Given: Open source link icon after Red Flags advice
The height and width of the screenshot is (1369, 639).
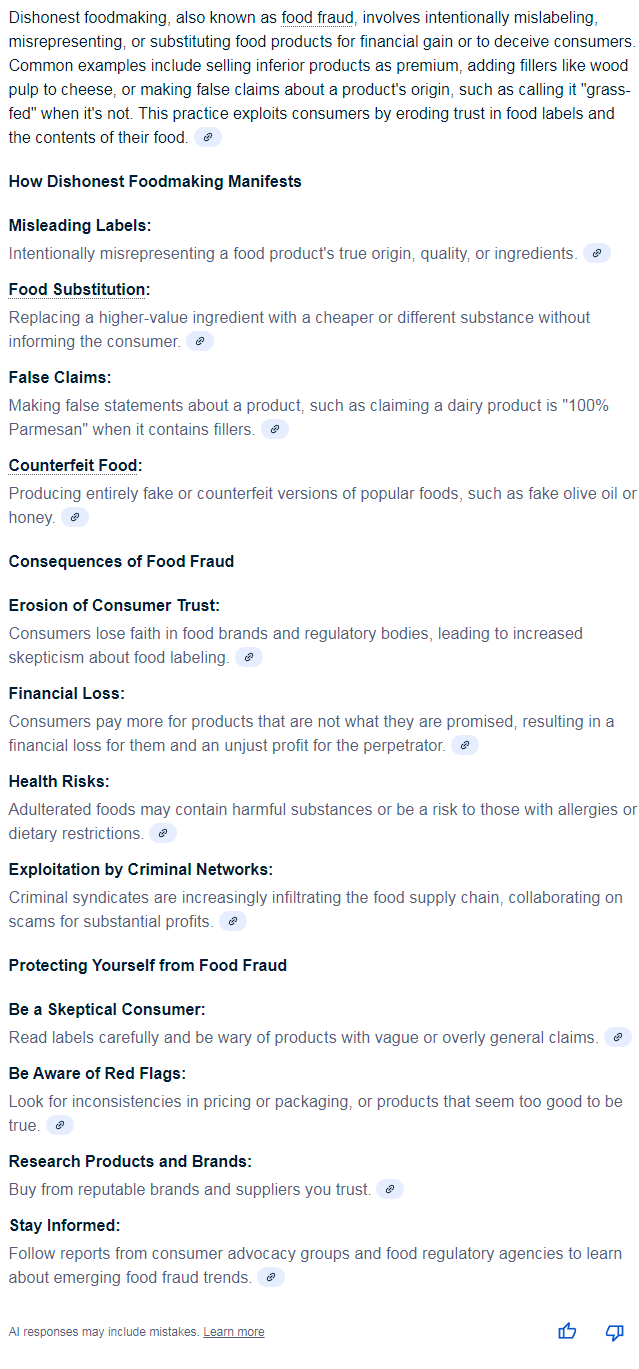Looking at the screenshot, I should (60, 1126).
